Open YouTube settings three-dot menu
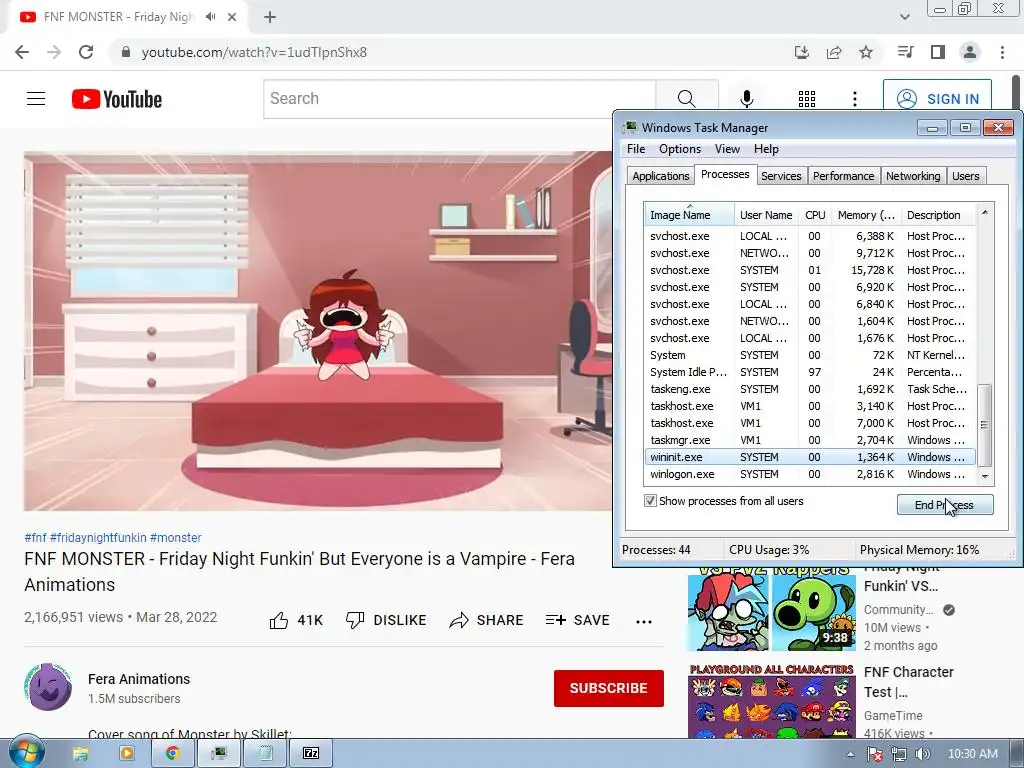This screenshot has height=768, width=1024. pos(855,99)
